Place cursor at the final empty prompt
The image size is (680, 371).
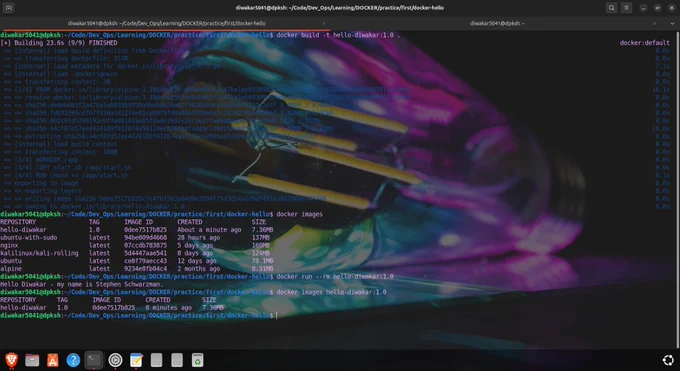[x=277, y=316]
